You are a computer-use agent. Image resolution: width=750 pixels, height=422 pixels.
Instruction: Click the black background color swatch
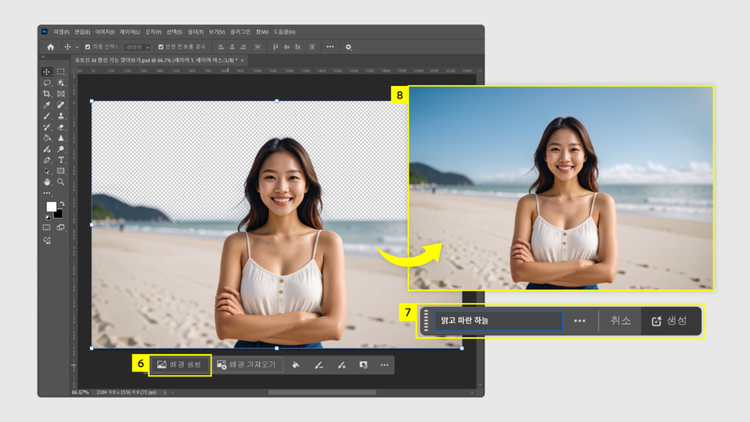coord(59,214)
